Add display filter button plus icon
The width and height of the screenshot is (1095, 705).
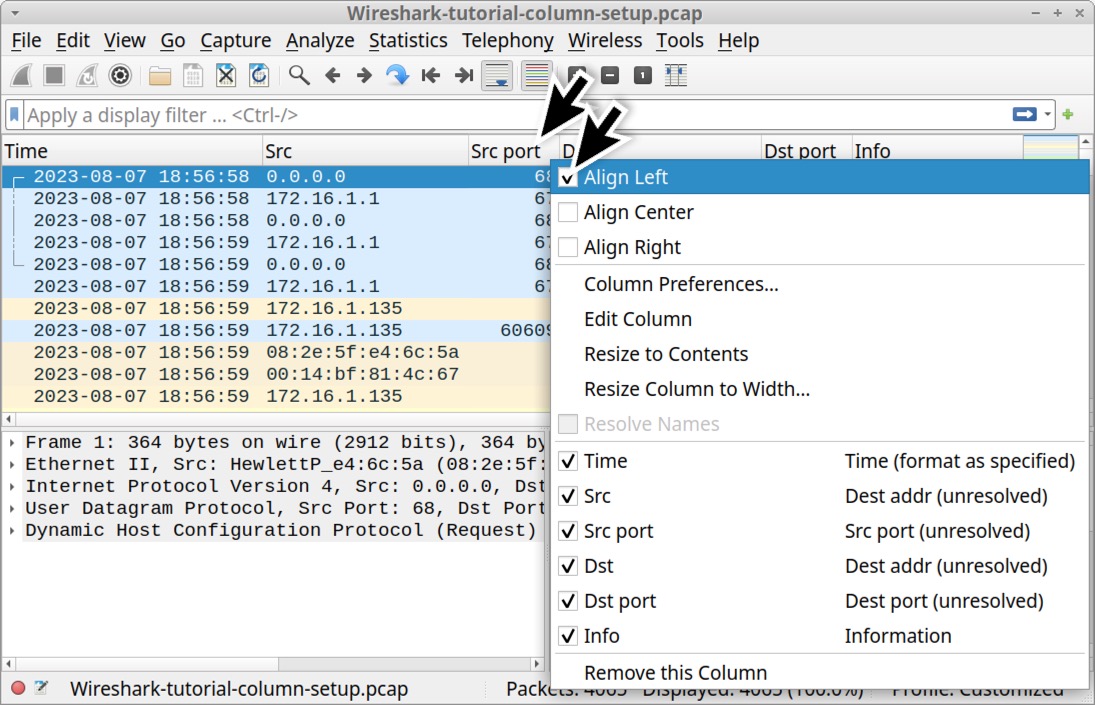[1068, 114]
